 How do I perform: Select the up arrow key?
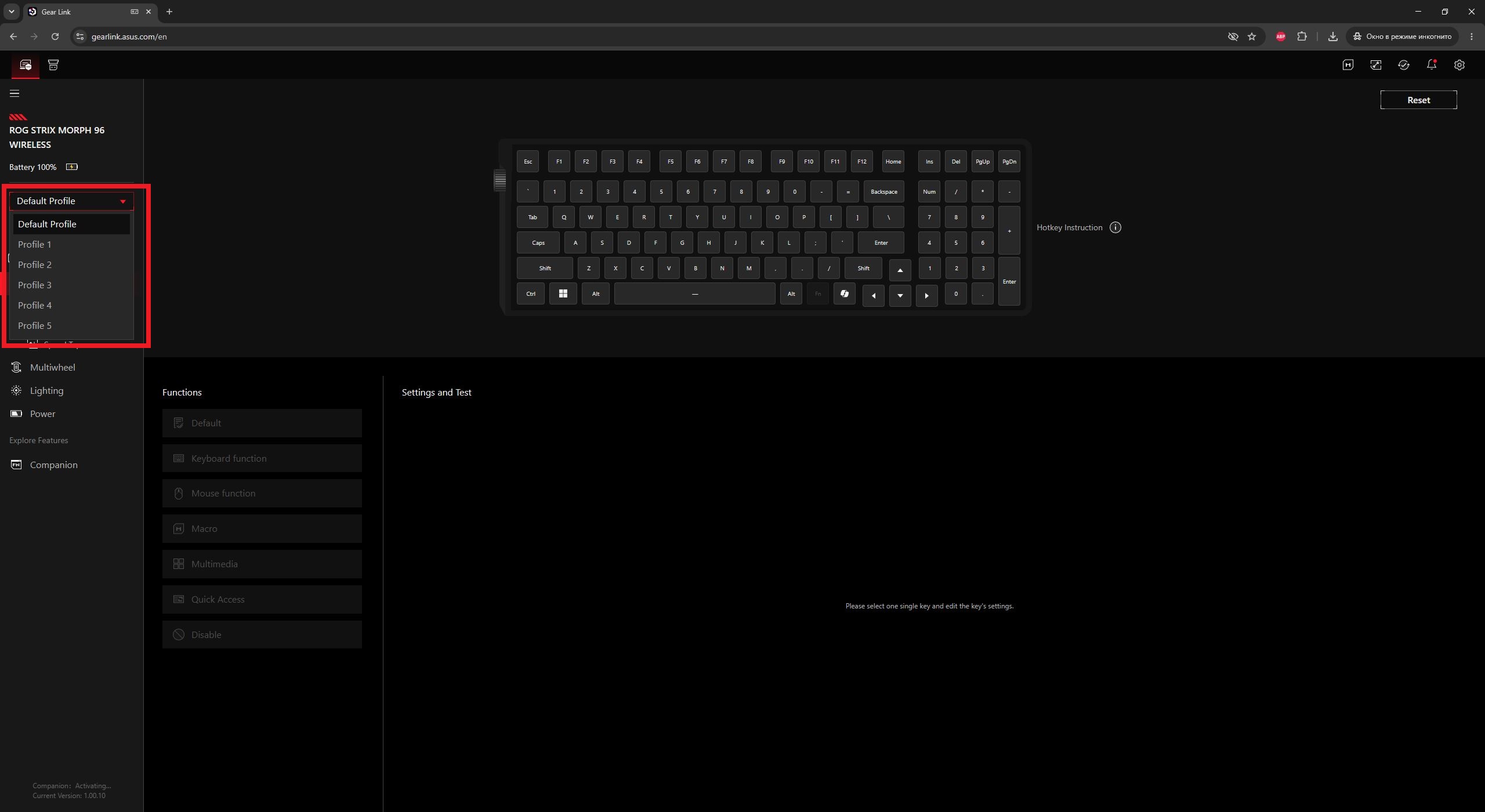pyautogui.click(x=900, y=270)
